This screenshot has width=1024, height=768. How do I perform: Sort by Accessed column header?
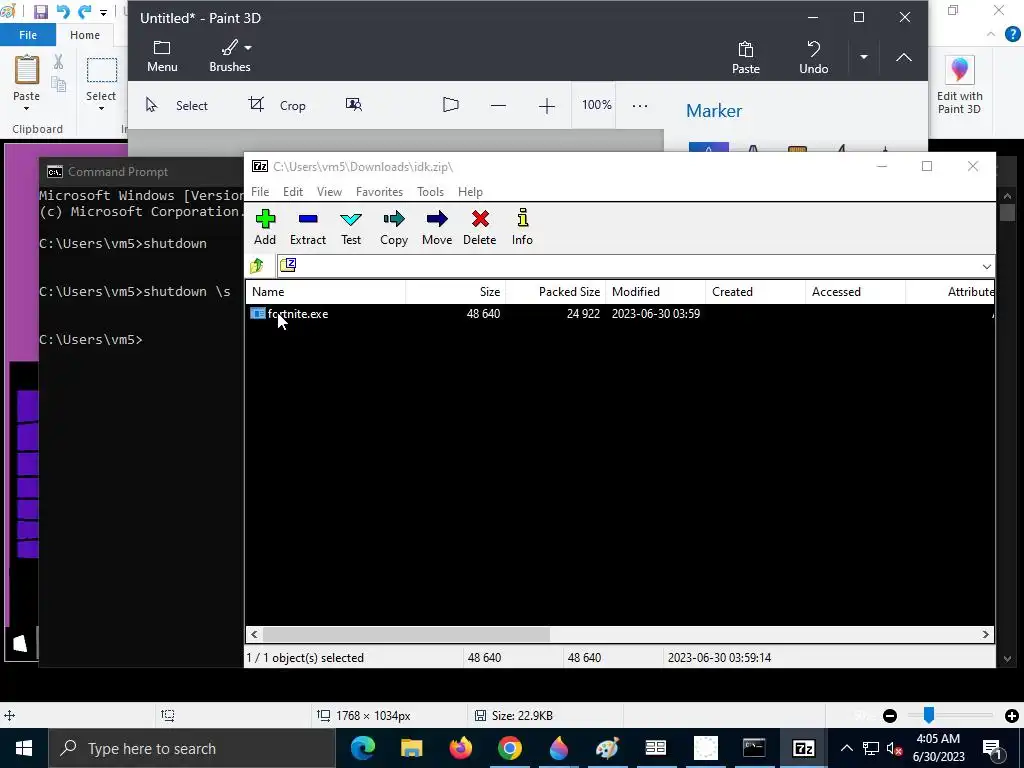[856, 292]
